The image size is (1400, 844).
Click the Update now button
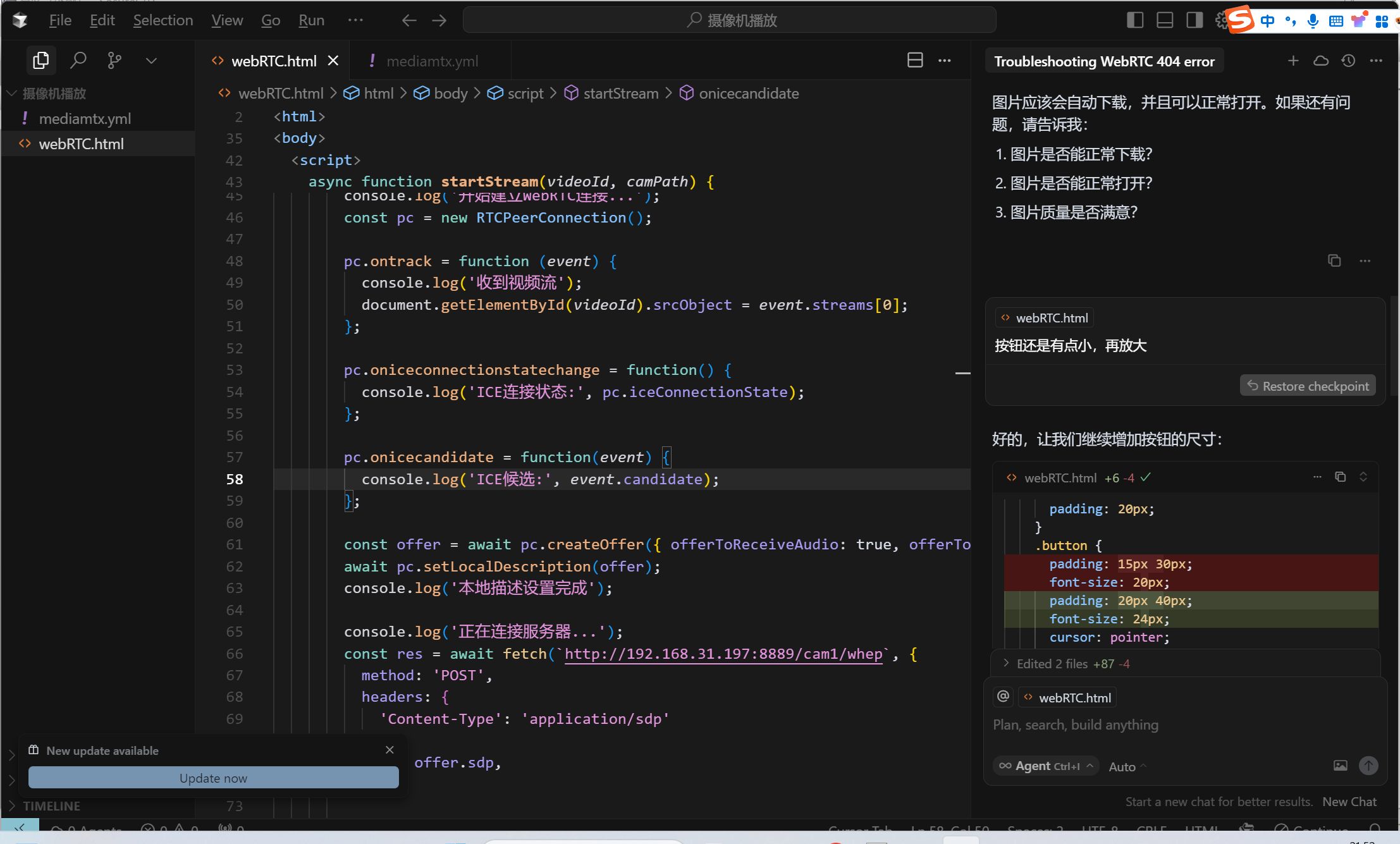pyautogui.click(x=213, y=778)
